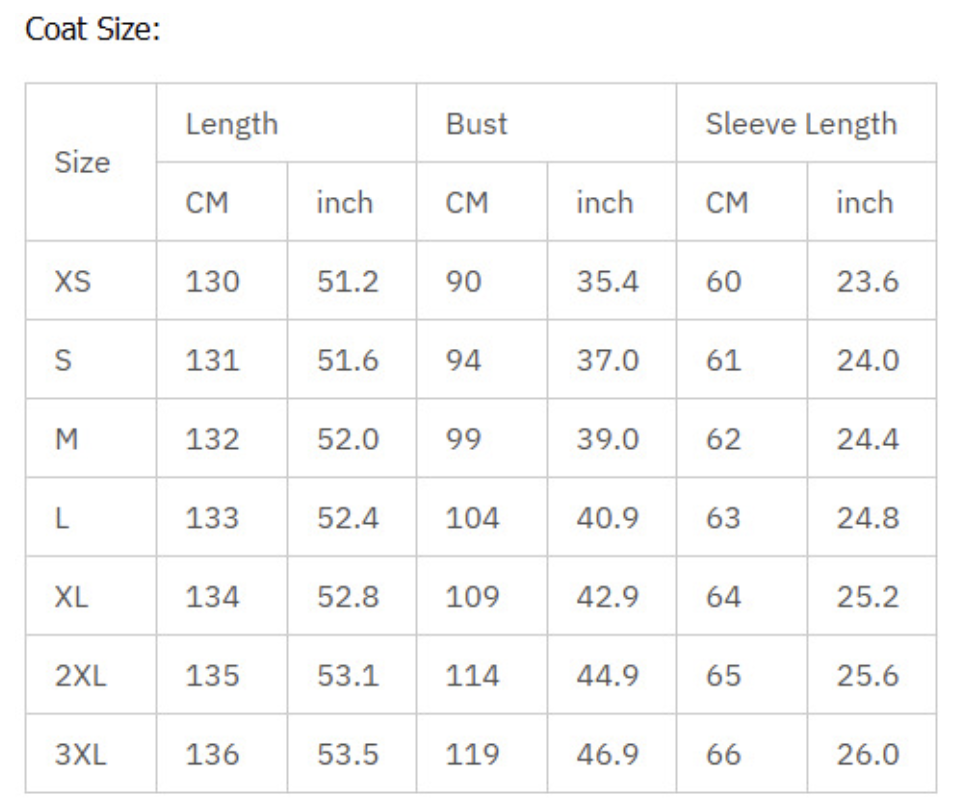Select the 114 CM bust cell
Image resolution: width=958 pixels, height=810 pixels.
point(472,675)
